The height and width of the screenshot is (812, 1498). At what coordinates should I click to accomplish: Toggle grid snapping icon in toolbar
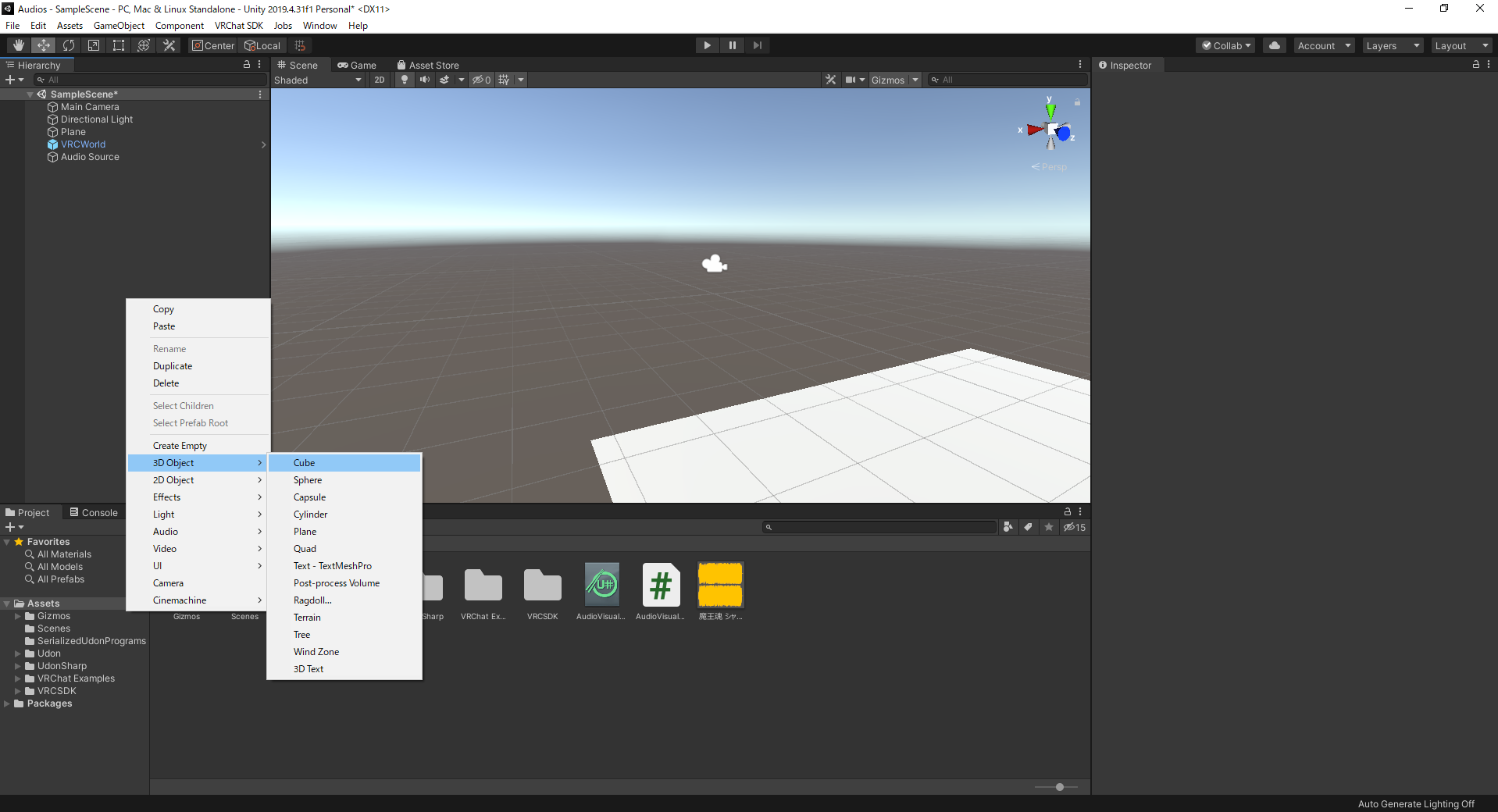coord(300,45)
